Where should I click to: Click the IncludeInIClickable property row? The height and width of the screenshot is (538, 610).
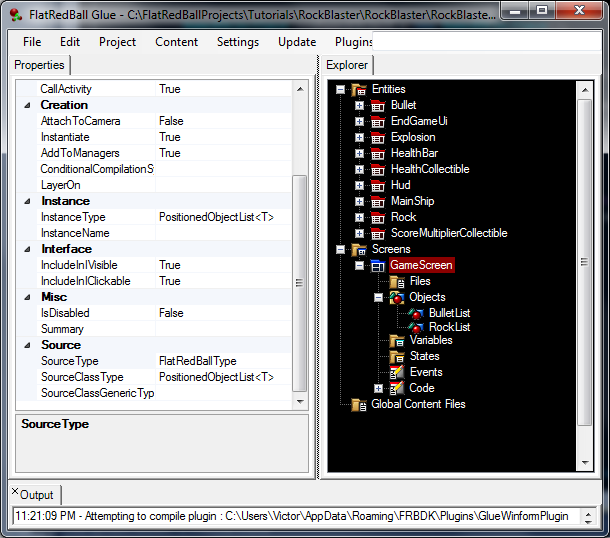pyautogui.click(x=154, y=281)
